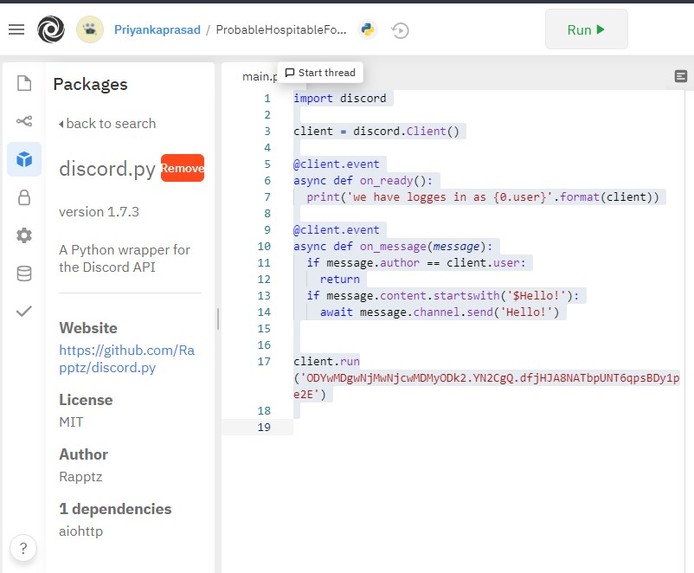Click the 'discord.py' package title

[107, 169]
